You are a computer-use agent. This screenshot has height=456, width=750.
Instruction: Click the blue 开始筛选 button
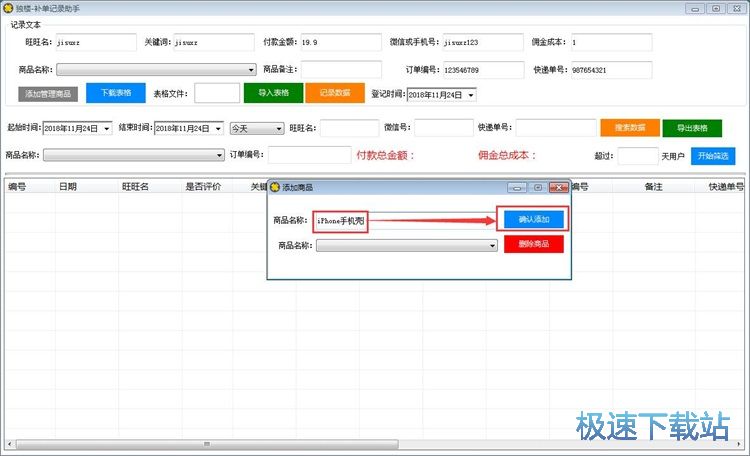point(713,156)
